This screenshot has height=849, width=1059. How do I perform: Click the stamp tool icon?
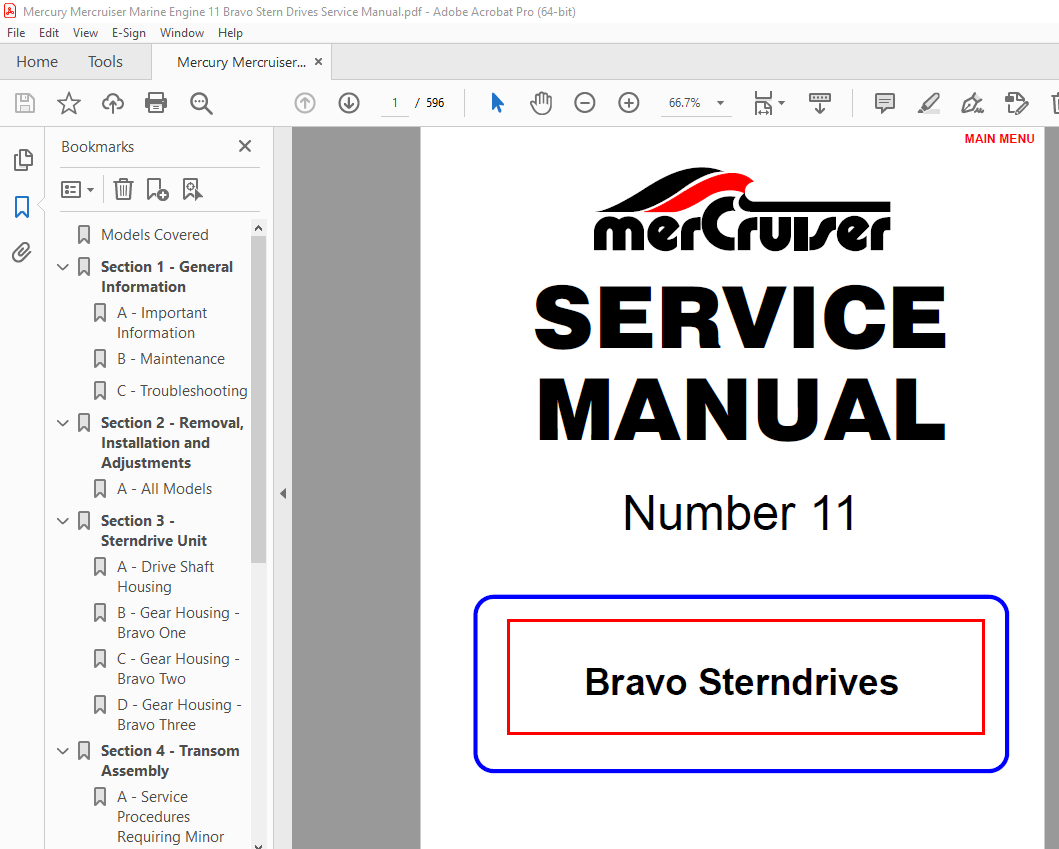(1016, 103)
